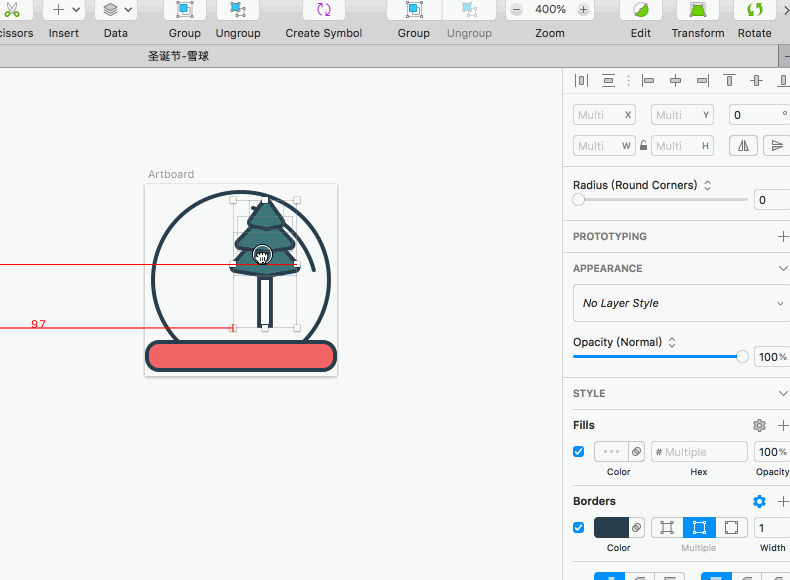Switch to the 圣诞节-雪球 document tab
The image size is (790, 580).
coord(179,56)
